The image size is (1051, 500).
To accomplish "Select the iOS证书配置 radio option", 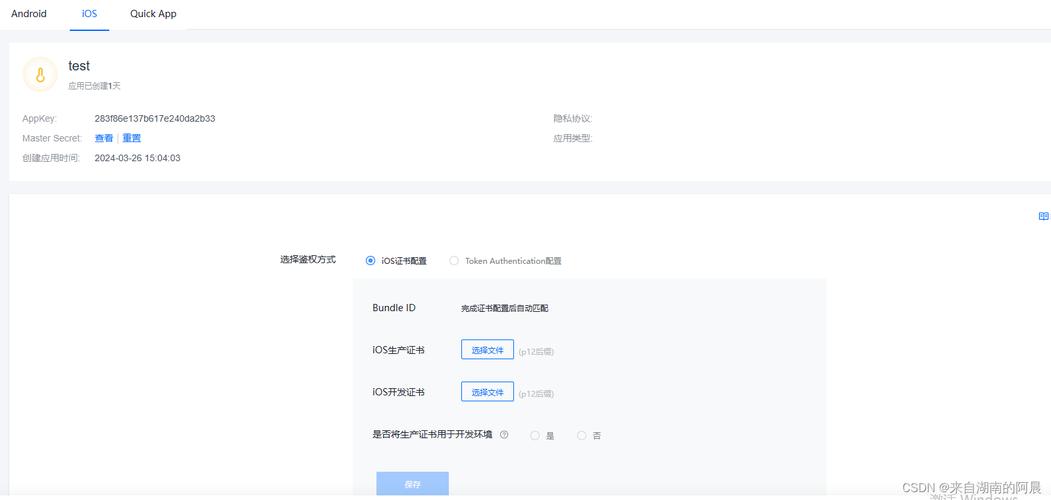I will click(x=371, y=261).
